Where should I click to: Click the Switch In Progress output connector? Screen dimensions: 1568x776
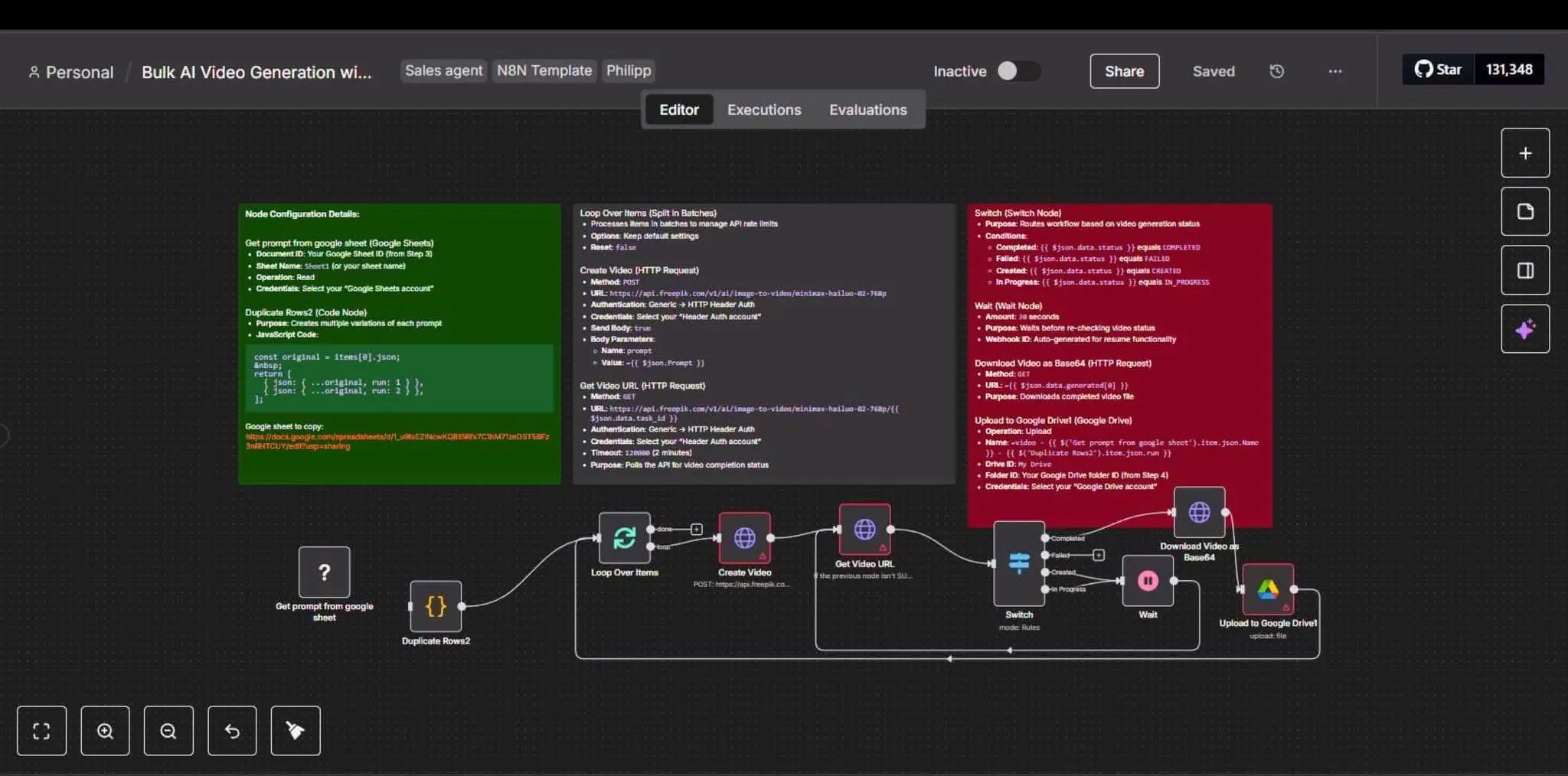1045,589
